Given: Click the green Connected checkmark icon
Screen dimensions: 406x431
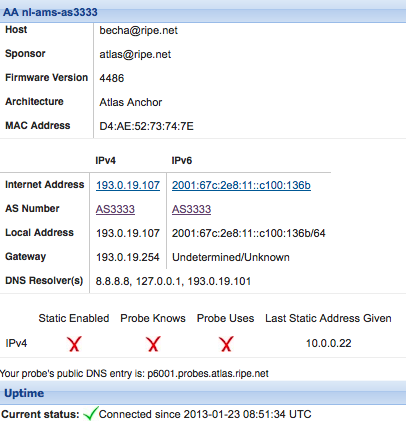Looking at the screenshot, I should [90, 413].
